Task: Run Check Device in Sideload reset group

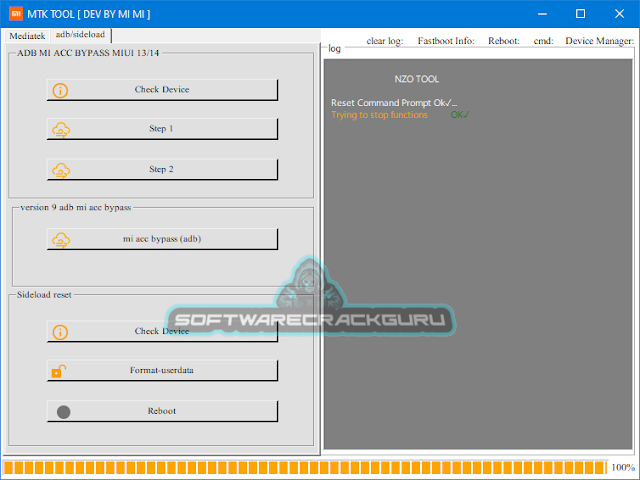Action: tap(162, 331)
